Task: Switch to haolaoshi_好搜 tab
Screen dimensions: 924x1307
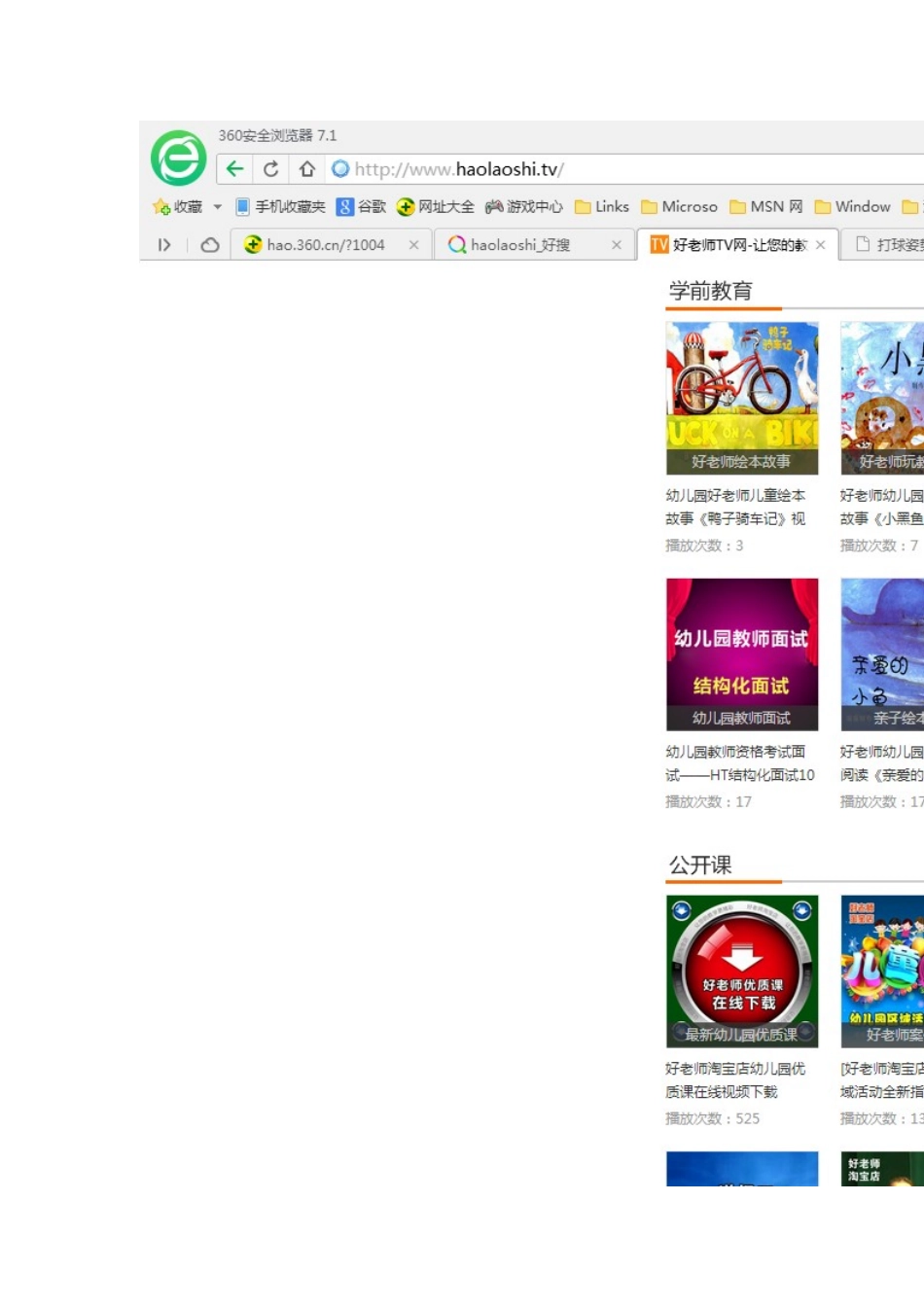Action: 520,245
